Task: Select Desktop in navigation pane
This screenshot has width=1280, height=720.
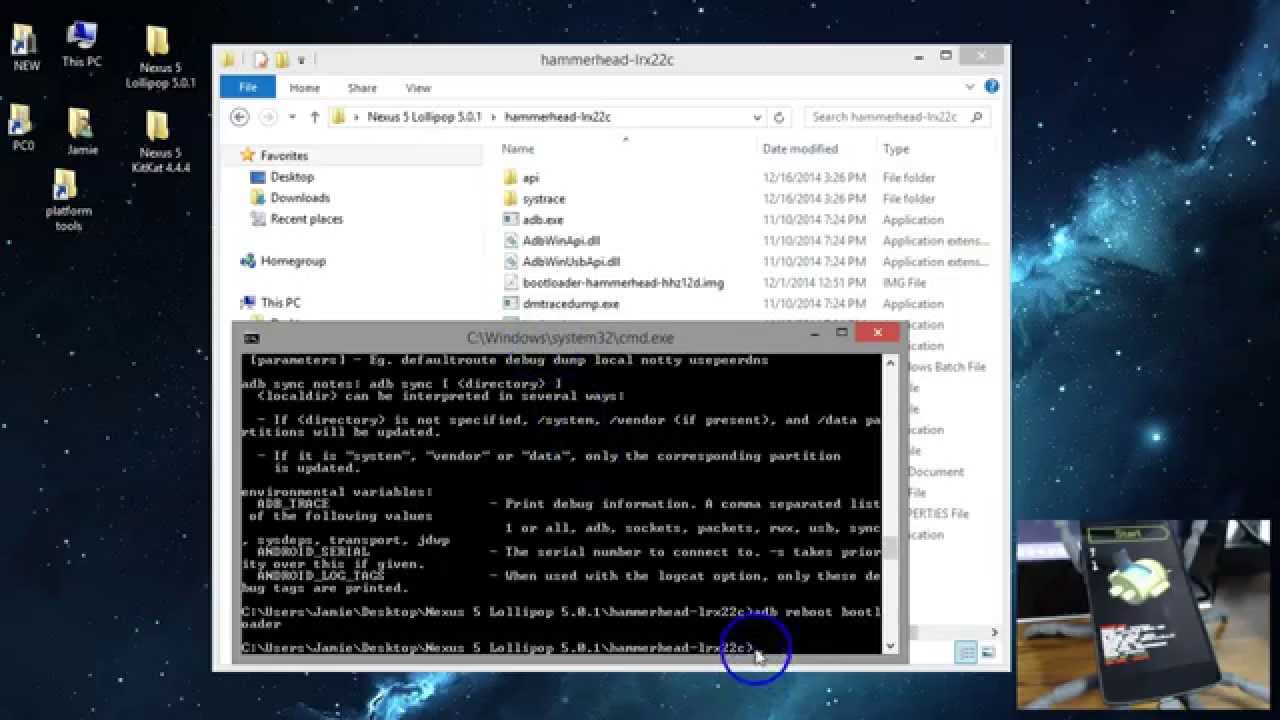Action: [x=292, y=177]
